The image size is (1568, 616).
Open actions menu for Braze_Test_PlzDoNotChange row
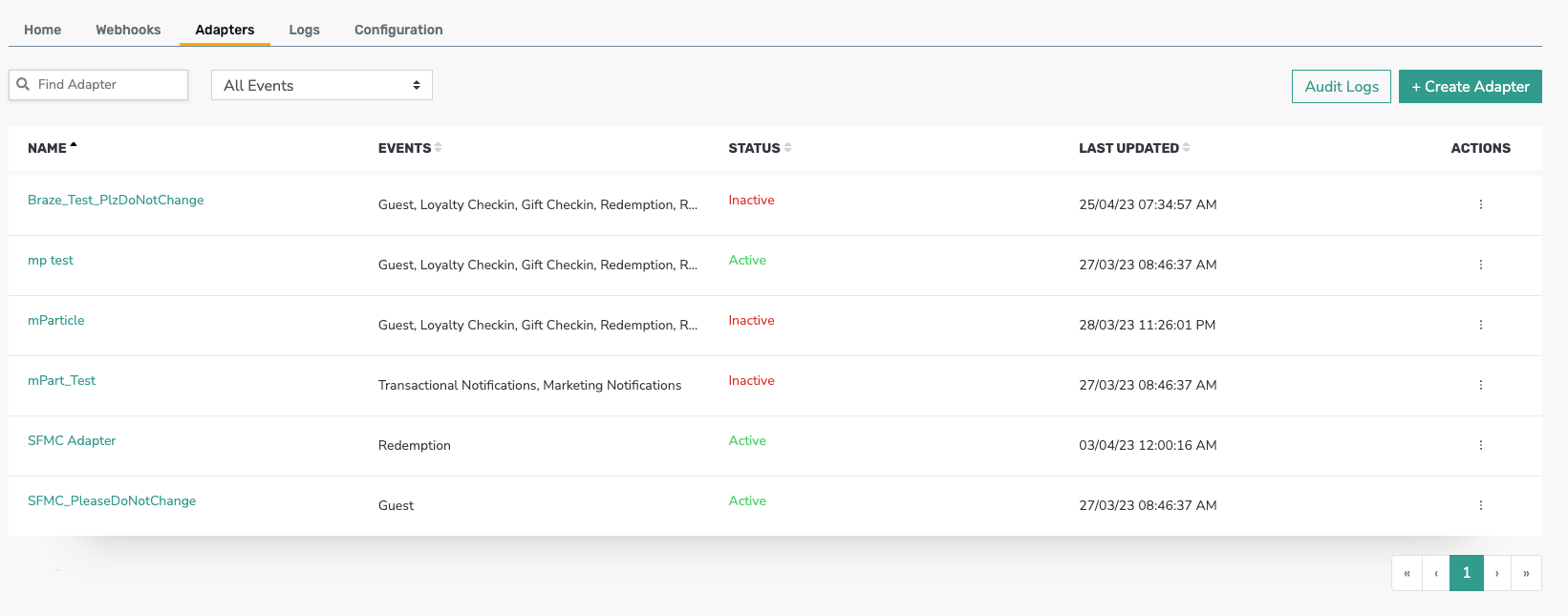[1480, 204]
